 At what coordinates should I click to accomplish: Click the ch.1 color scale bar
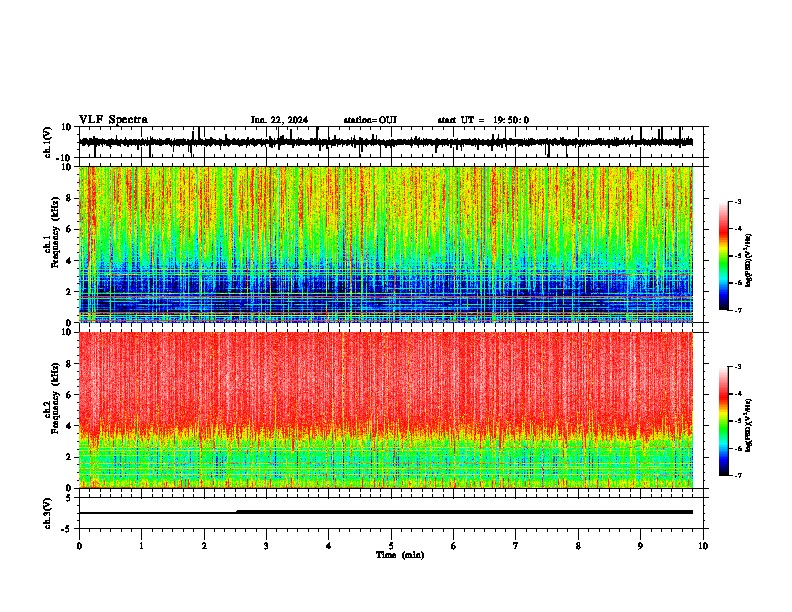(723, 256)
